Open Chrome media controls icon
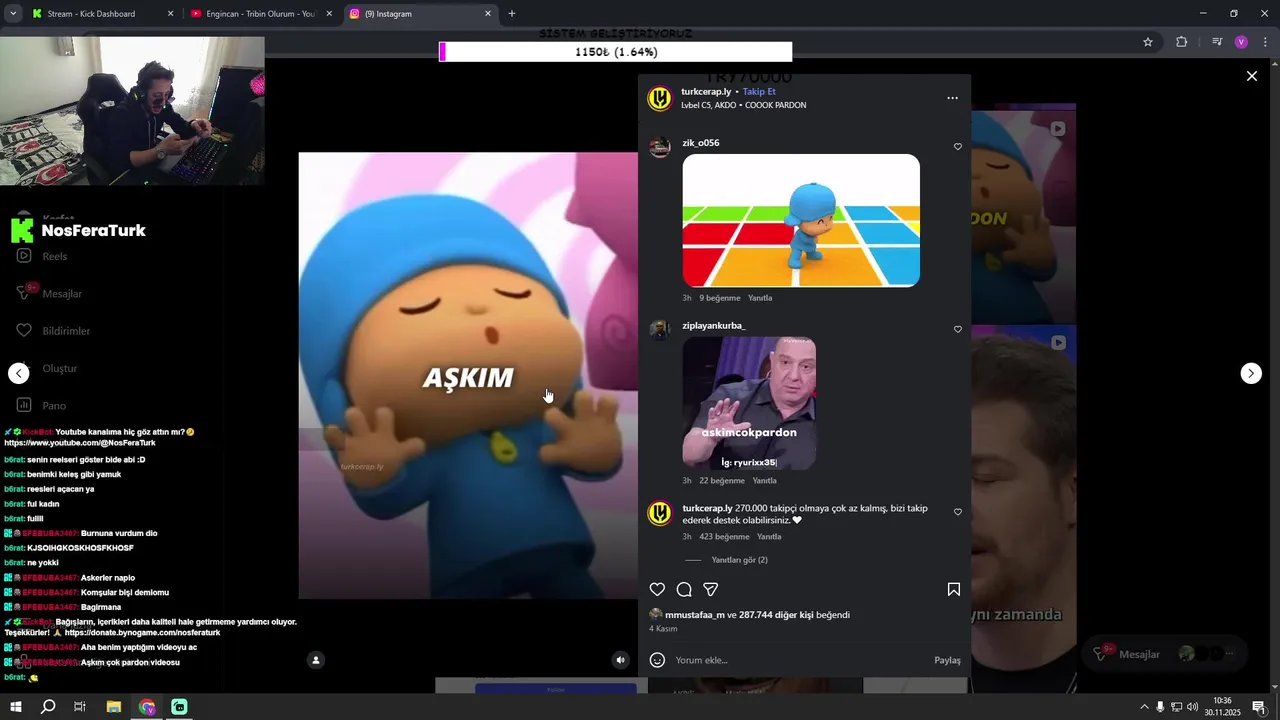The image size is (1280, 720). [x=1217, y=42]
